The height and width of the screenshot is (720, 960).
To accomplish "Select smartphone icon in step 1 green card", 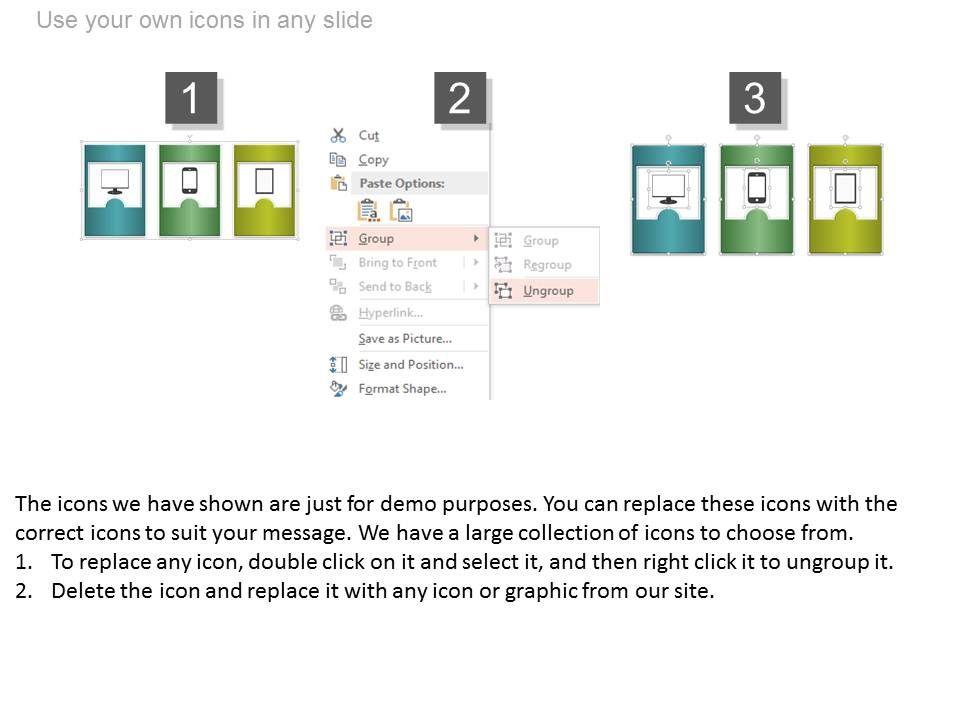I will click(190, 181).
